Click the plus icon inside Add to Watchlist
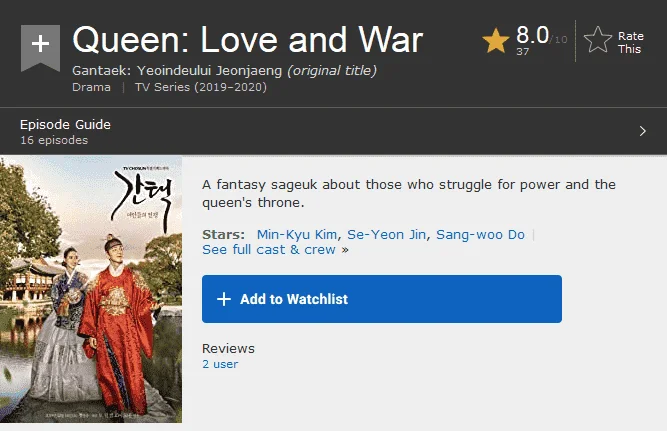The height and width of the screenshot is (431, 667). [x=224, y=299]
